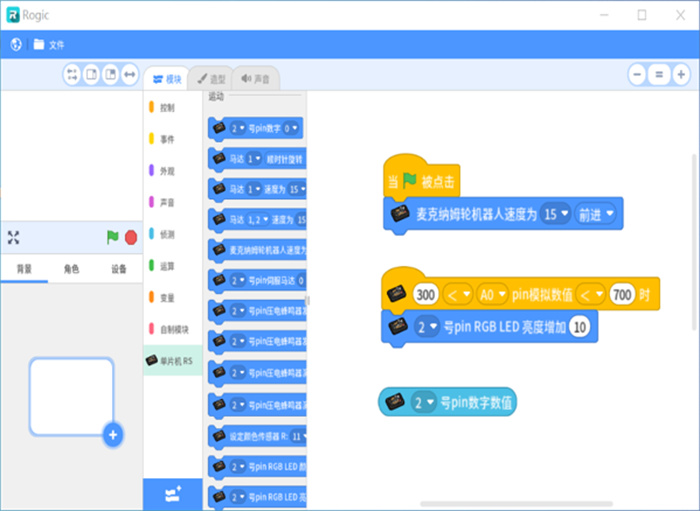Click the green flag run button
This screenshot has height=511, width=700.
pos(112,238)
